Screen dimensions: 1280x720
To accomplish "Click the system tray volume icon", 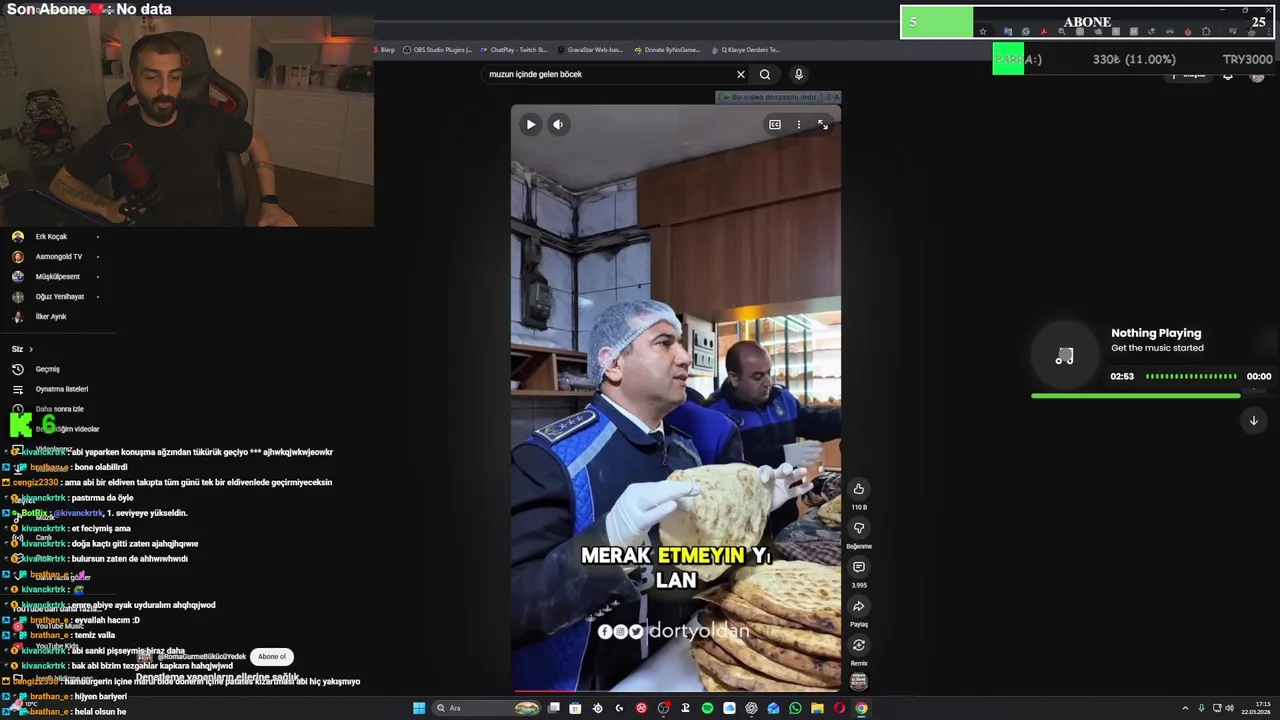I will (x=1228, y=708).
